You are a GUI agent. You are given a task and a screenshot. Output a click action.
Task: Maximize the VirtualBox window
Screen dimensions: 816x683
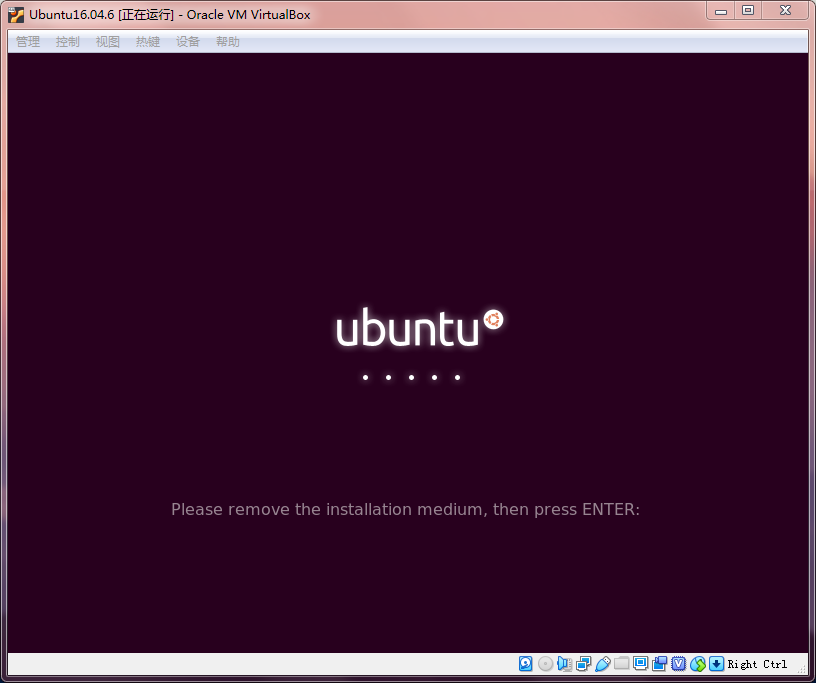[748, 11]
